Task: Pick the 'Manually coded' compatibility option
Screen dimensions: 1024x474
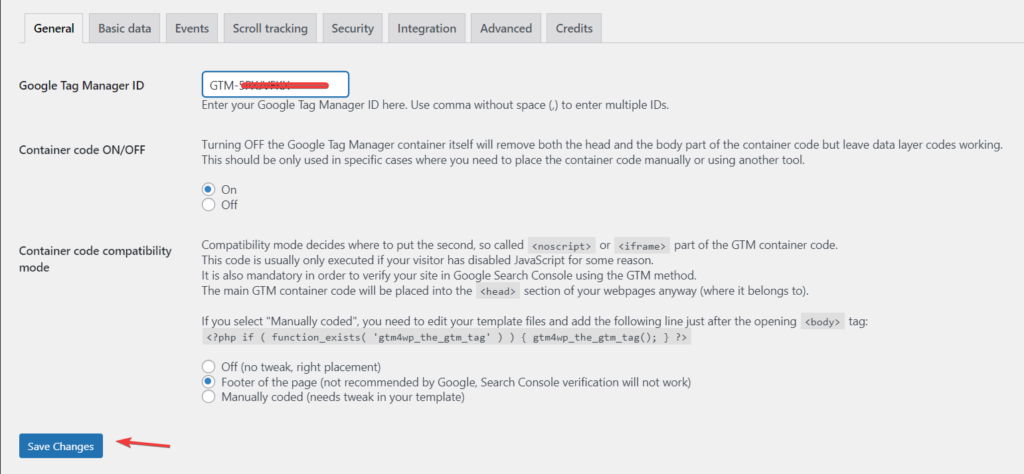Action: [x=209, y=397]
